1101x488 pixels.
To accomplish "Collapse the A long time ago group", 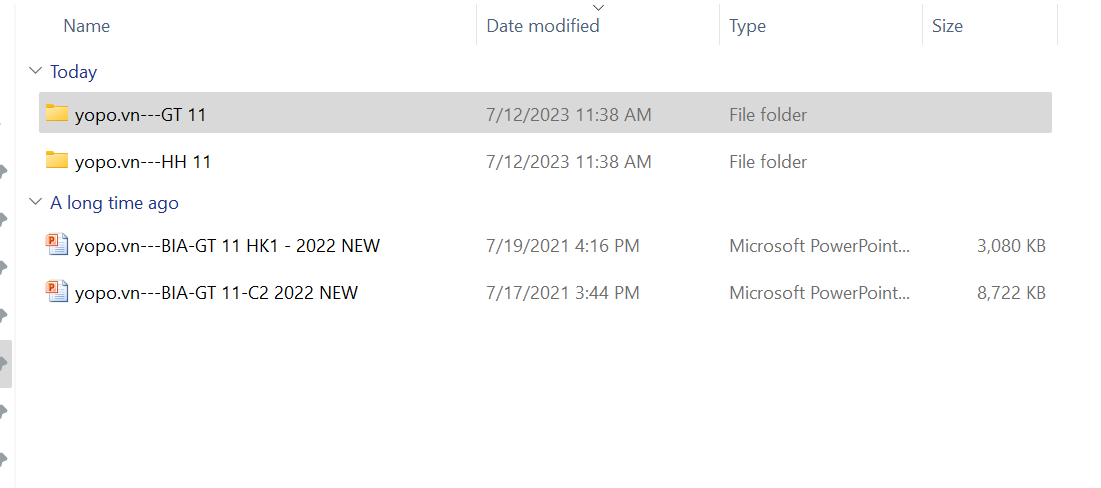I will tap(36, 202).
